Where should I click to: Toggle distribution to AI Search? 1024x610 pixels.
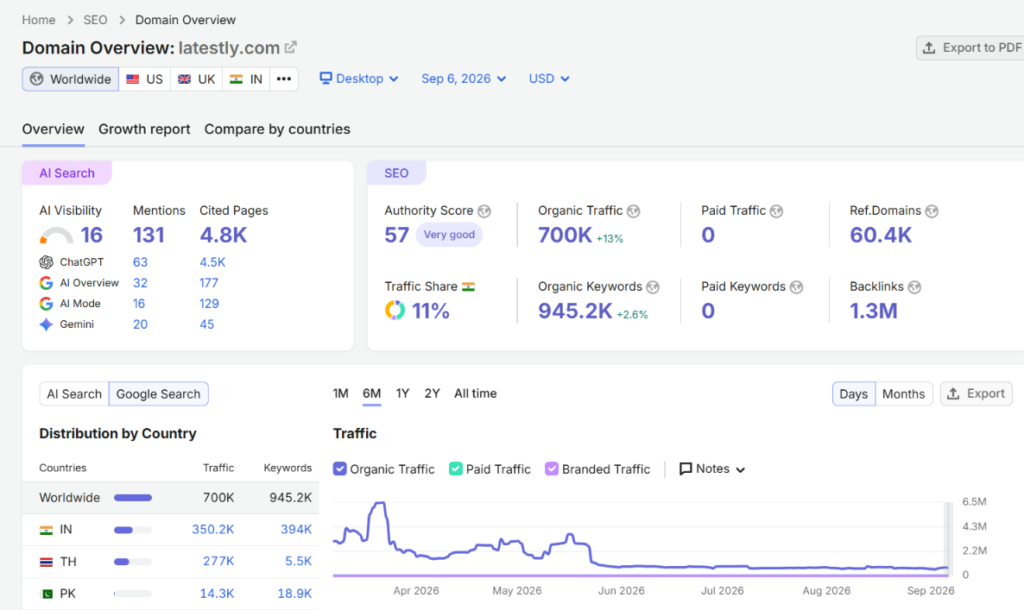pyautogui.click(x=74, y=394)
